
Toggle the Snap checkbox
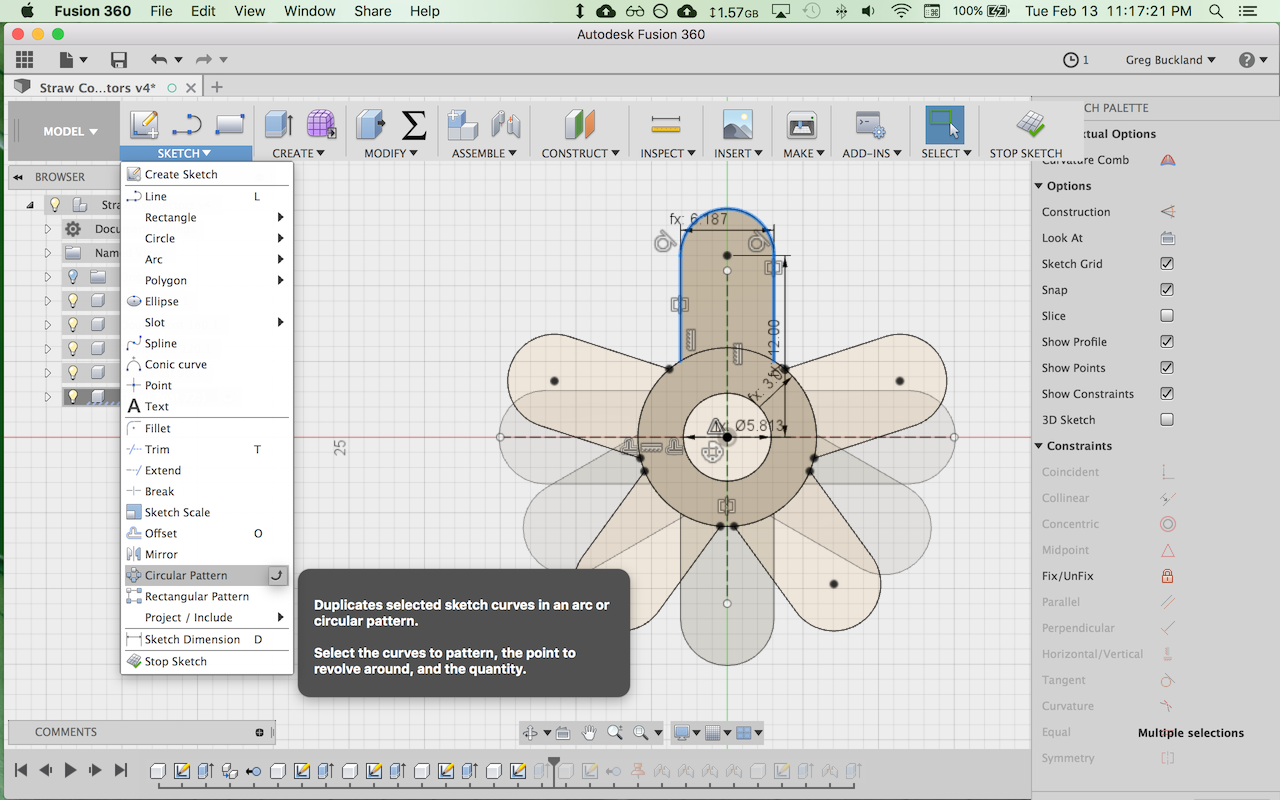pos(1167,290)
